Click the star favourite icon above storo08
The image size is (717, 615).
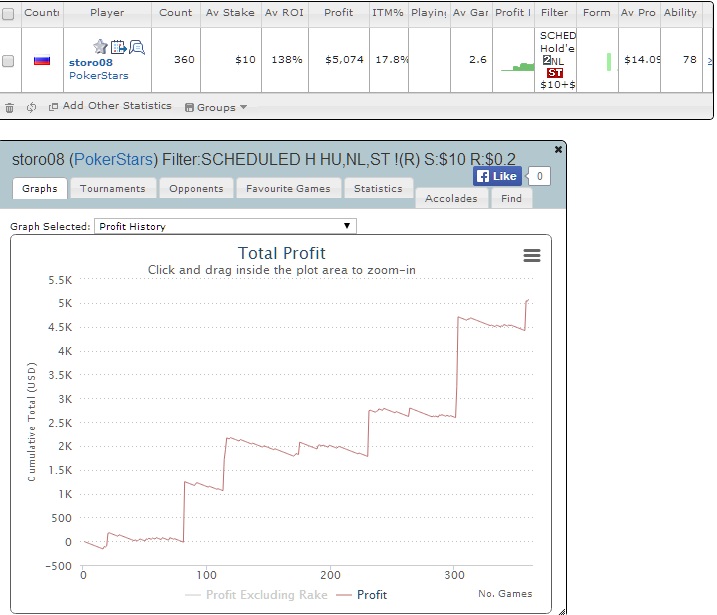pyautogui.click(x=100, y=47)
